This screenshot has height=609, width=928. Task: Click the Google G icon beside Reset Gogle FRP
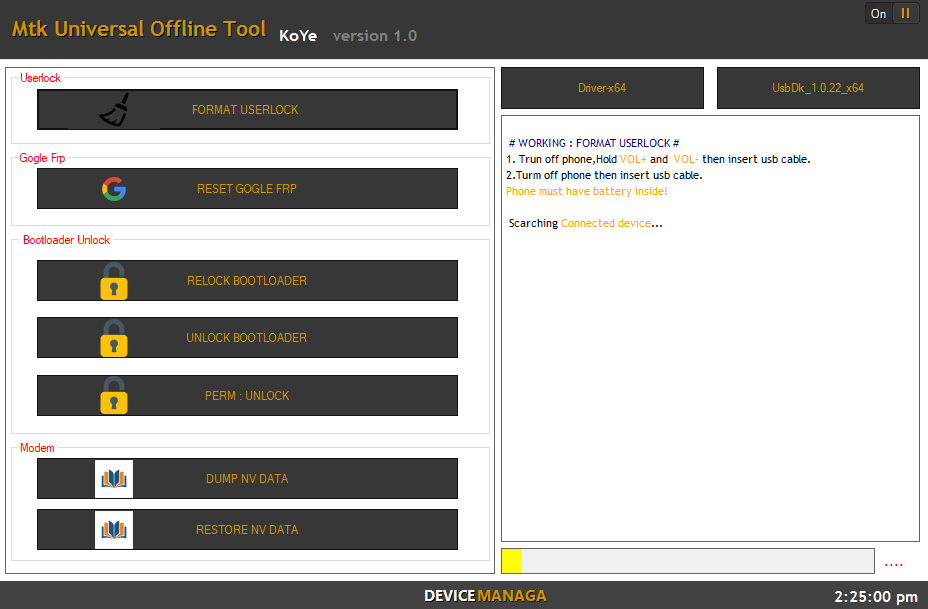pyautogui.click(x=114, y=188)
